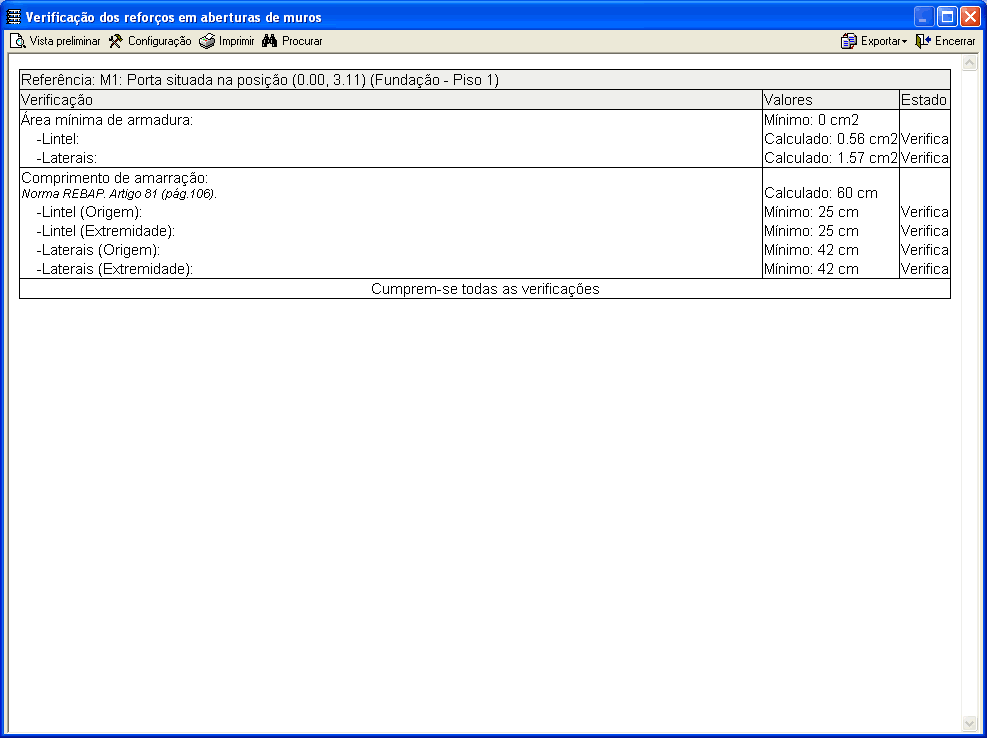Close the Verificação dos reforços window
Viewport: 987px width, 738px height.
pyautogui.click(x=970, y=16)
